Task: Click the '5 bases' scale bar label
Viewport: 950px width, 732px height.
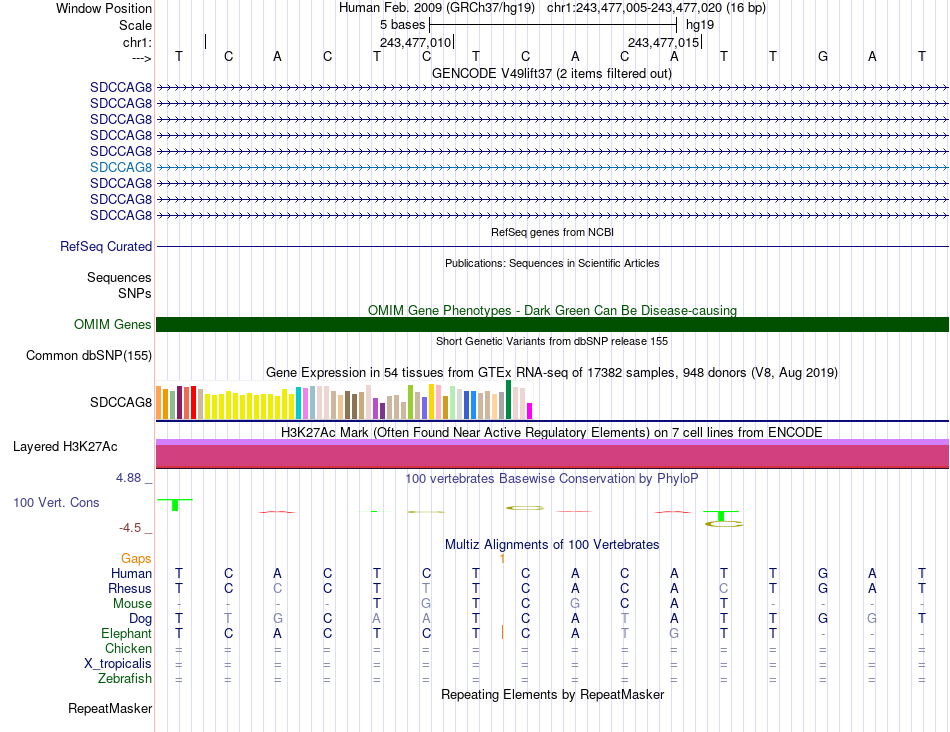Action: tap(402, 25)
